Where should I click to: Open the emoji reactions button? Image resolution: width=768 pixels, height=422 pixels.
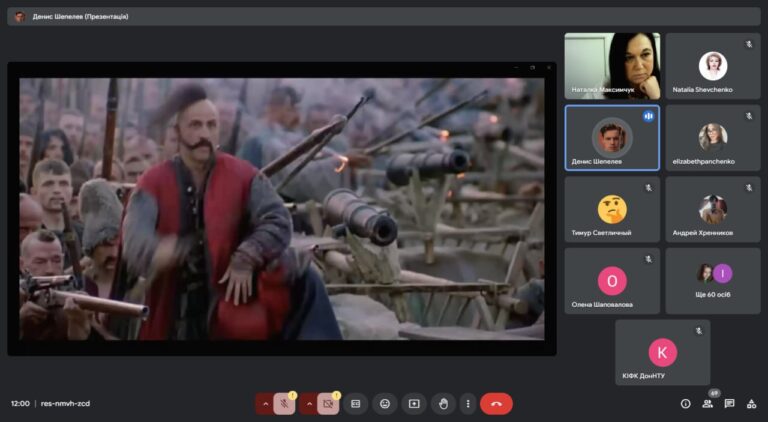385,404
